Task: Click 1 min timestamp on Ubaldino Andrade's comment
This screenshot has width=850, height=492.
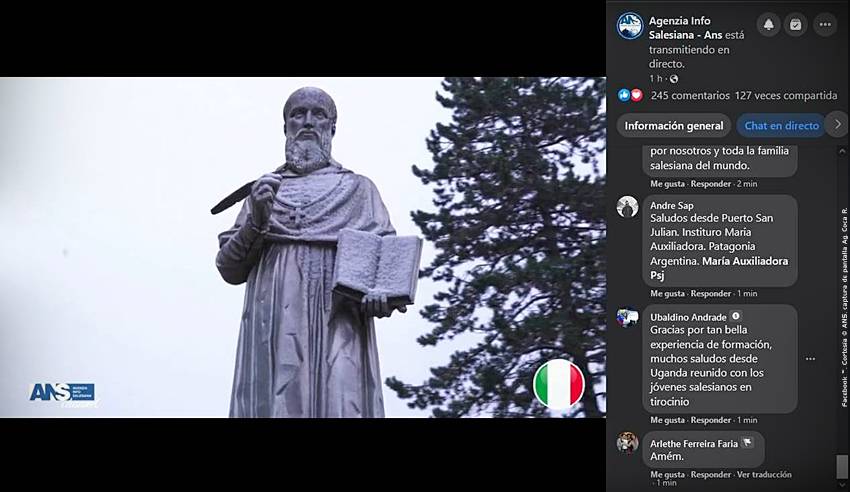Action: coord(747,420)
